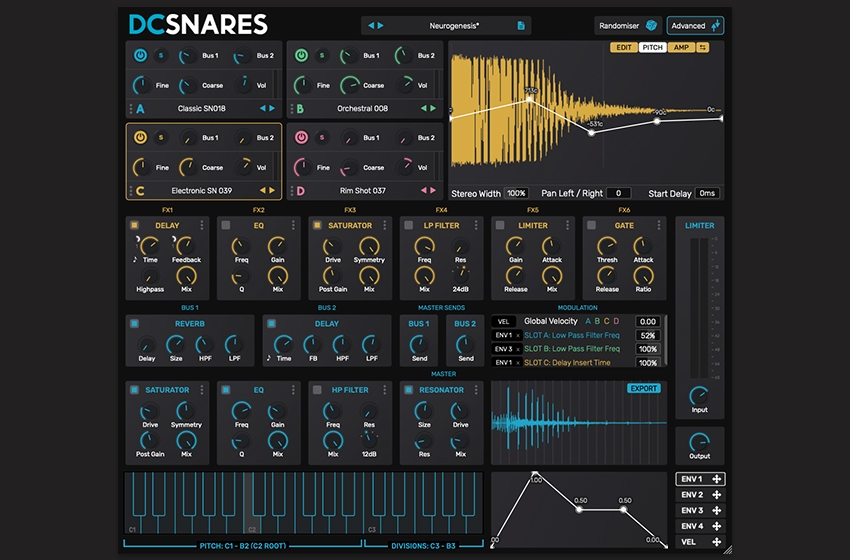Screen dimensions: 850x560
Task: Remove ENV 1 Slot A Filter modulation
Action: pyautogui.click(x=518, y=336)
